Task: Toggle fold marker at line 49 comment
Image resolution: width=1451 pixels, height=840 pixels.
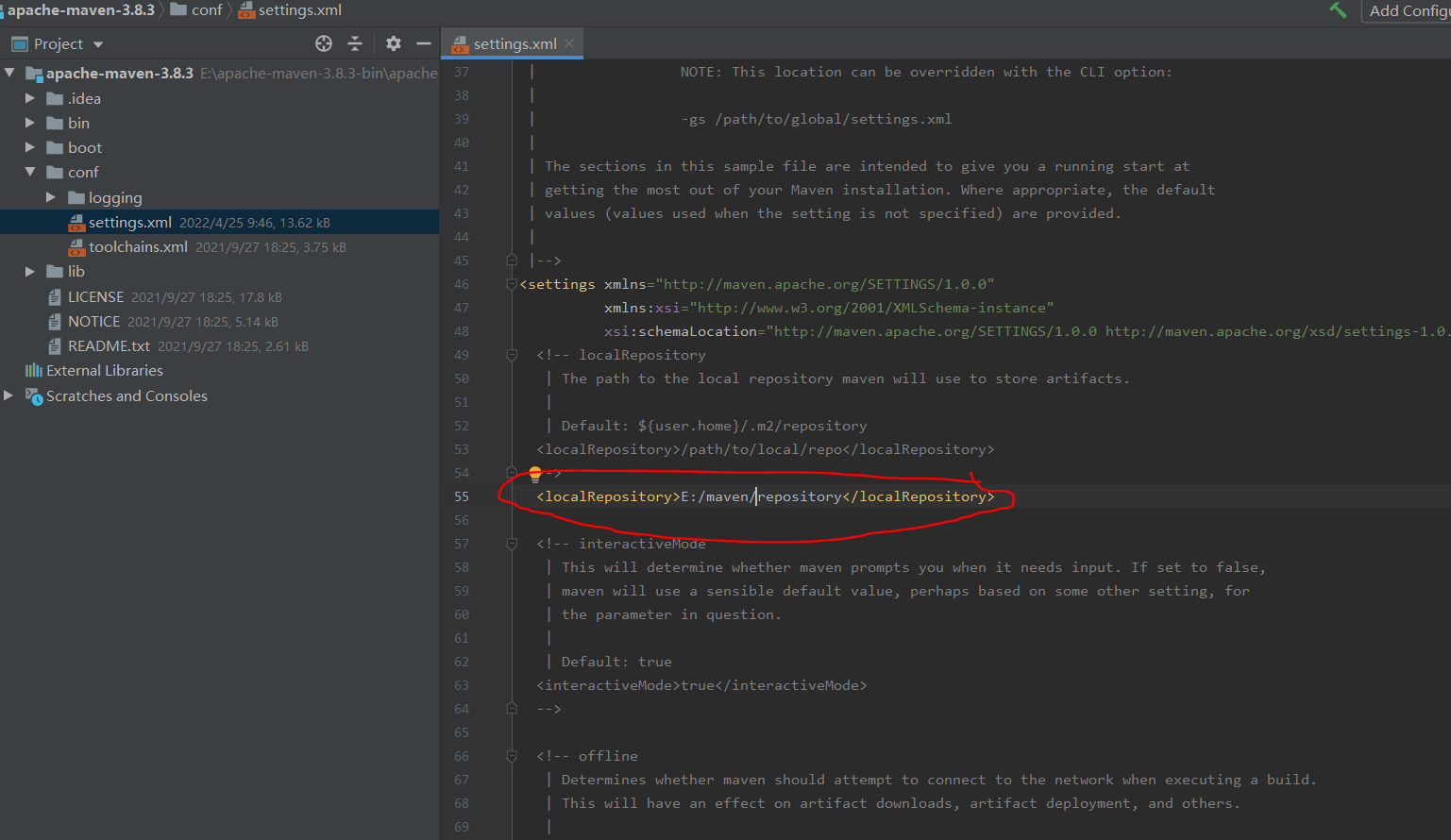Action: click(512, 355)
